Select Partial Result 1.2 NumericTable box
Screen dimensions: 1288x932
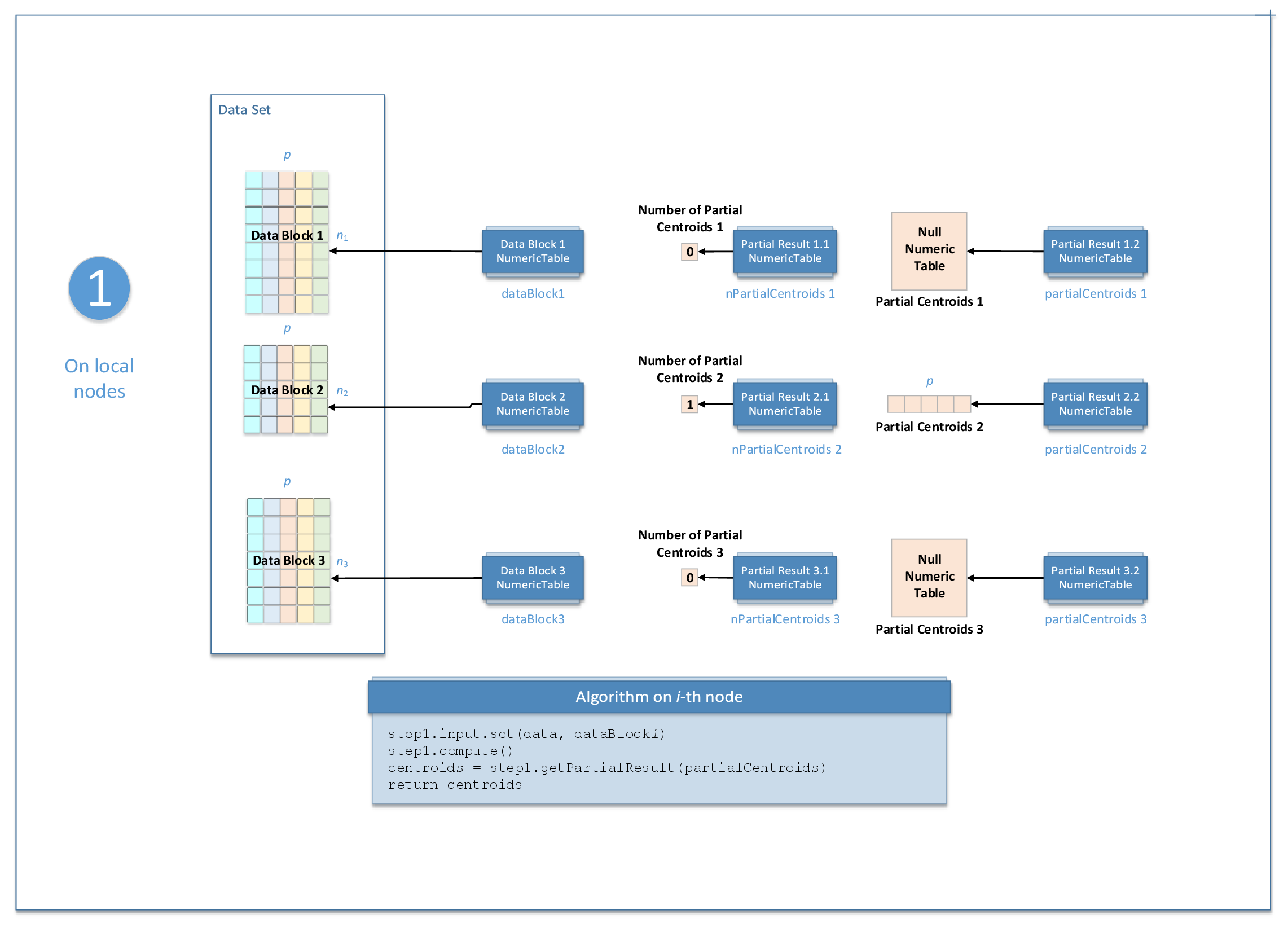pos(1094,251)
